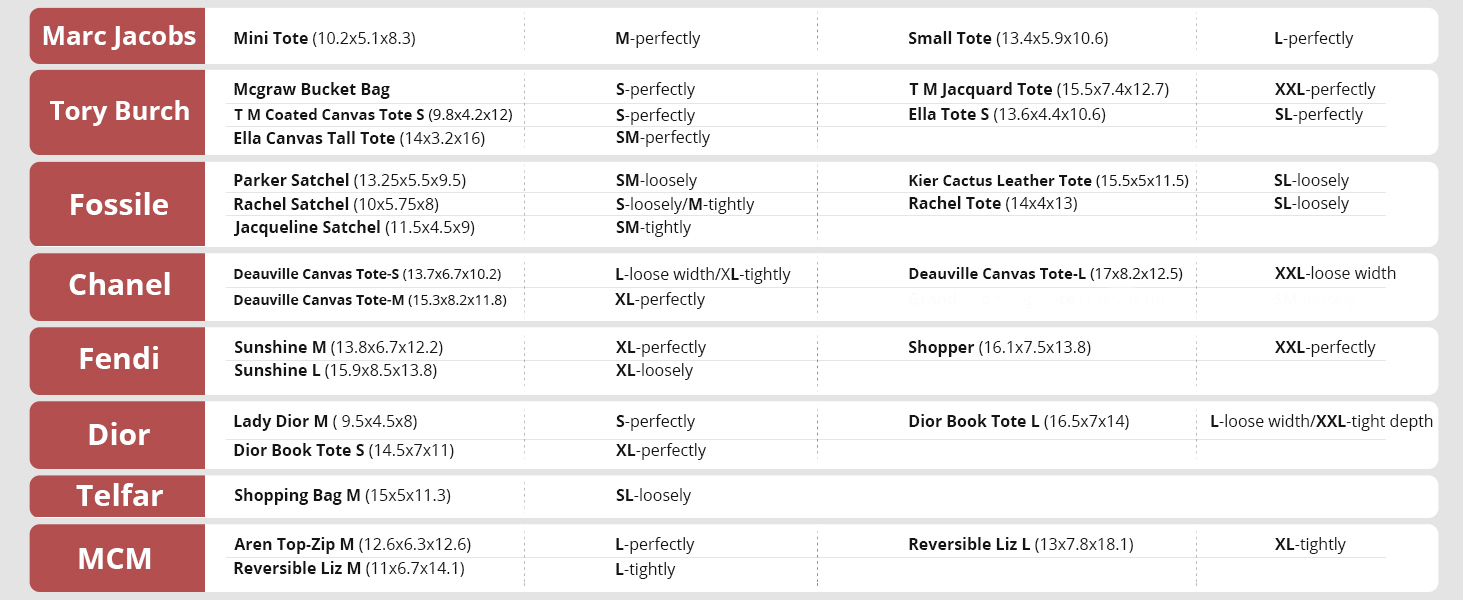The image size is (1464, 600).
Task: Click the Telfar brand label
Action: (119, 495)
